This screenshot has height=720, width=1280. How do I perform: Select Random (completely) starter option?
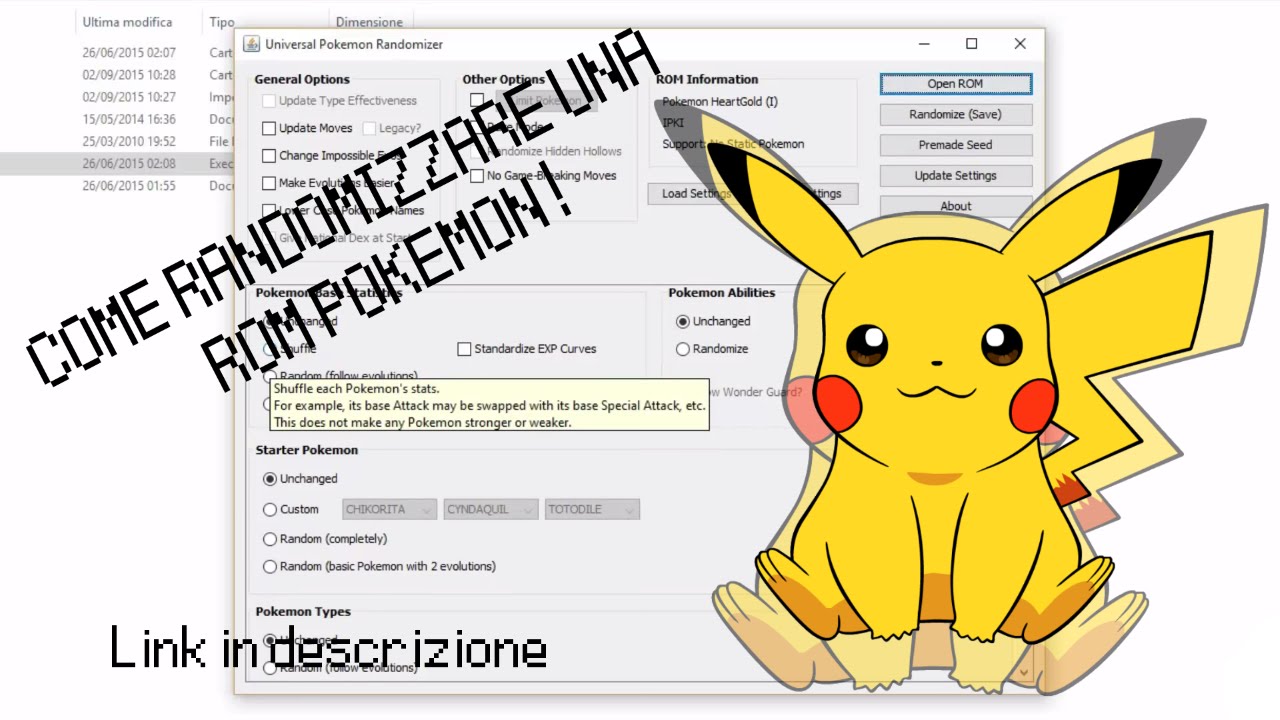[x=270, y=539]
